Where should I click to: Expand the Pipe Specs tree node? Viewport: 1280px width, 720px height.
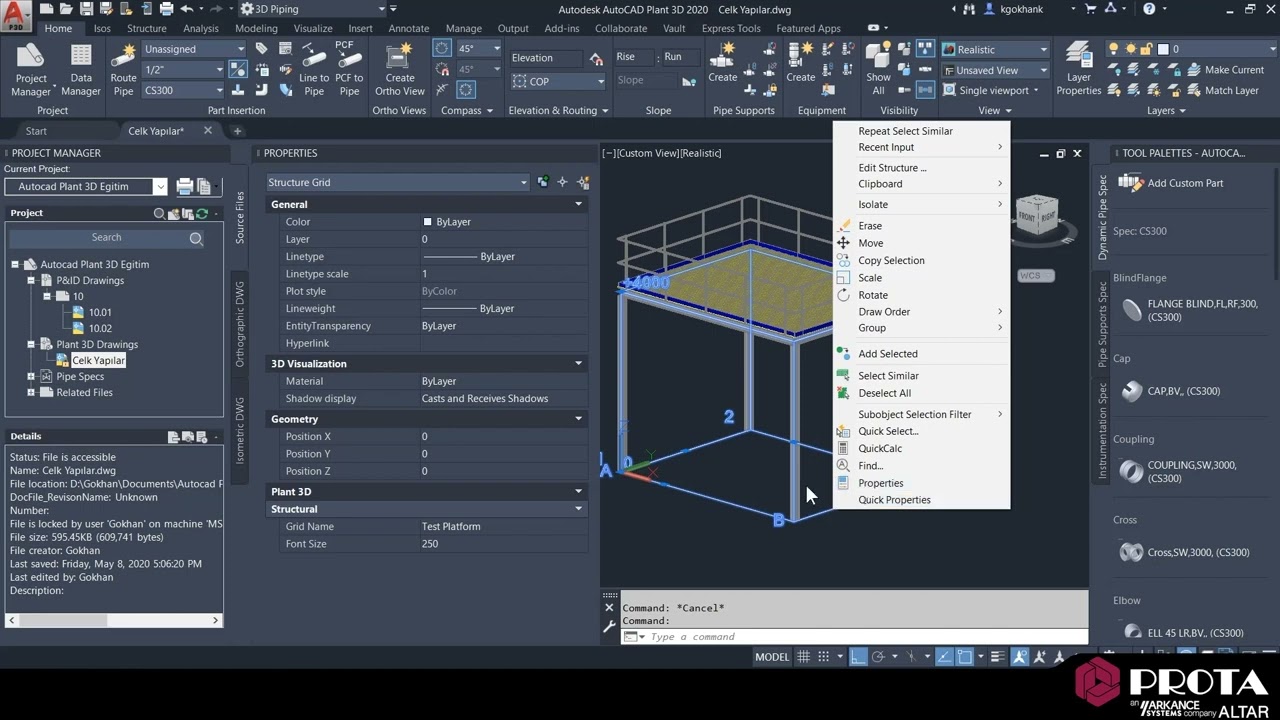(31, 377)
